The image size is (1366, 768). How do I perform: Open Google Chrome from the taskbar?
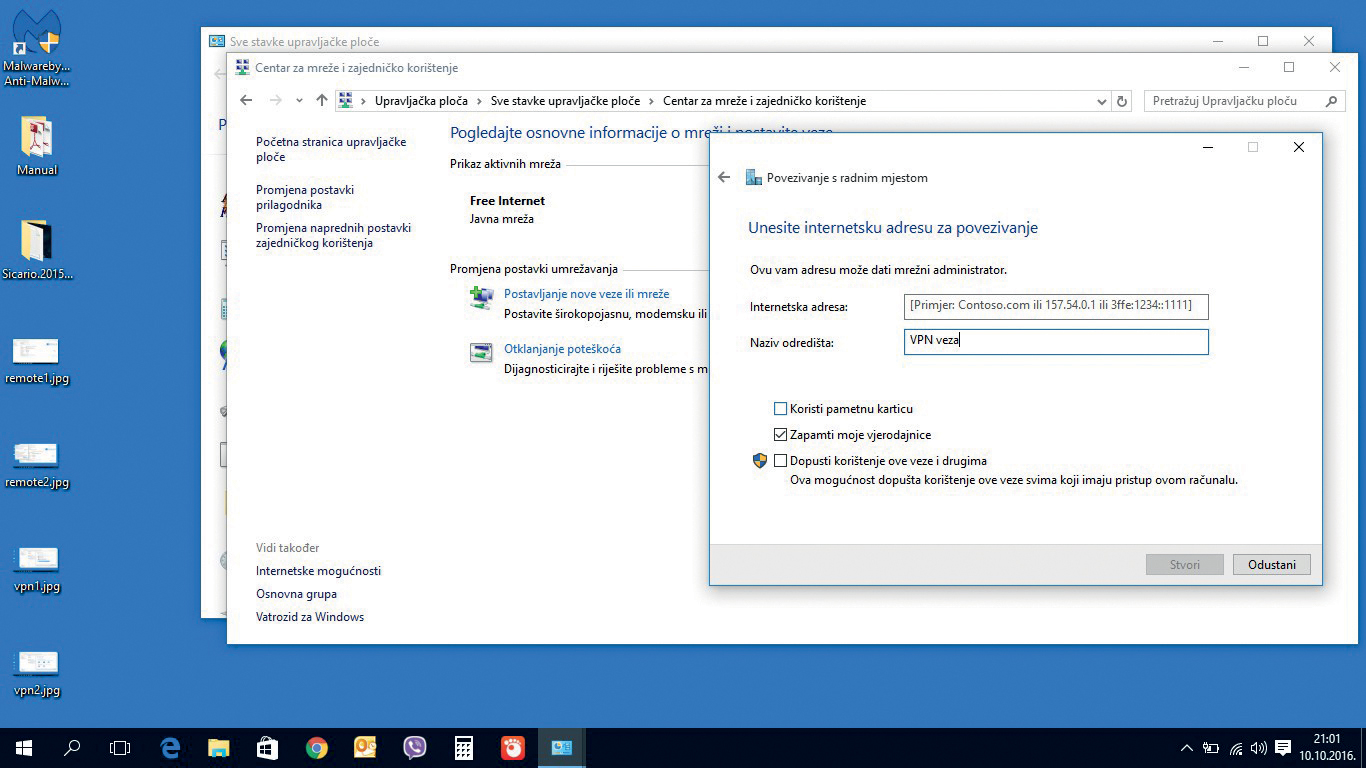pos(317,748)
